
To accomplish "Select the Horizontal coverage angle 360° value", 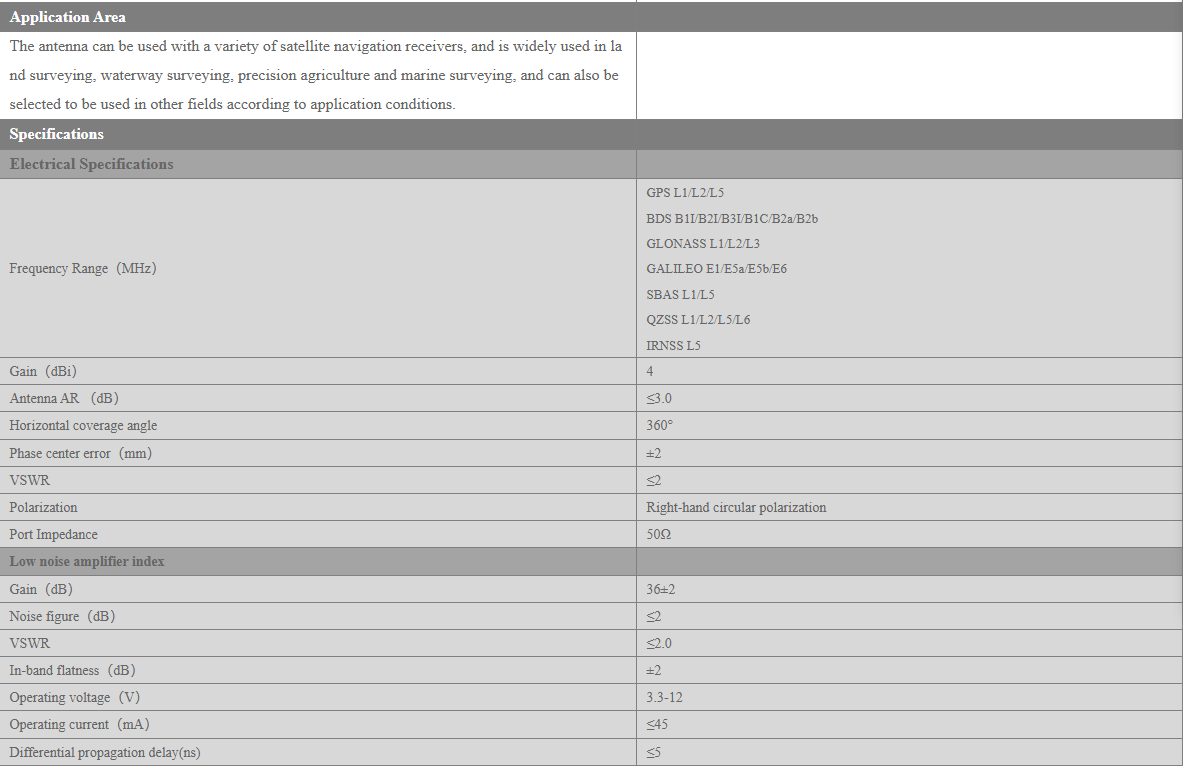I will point(659,426).
